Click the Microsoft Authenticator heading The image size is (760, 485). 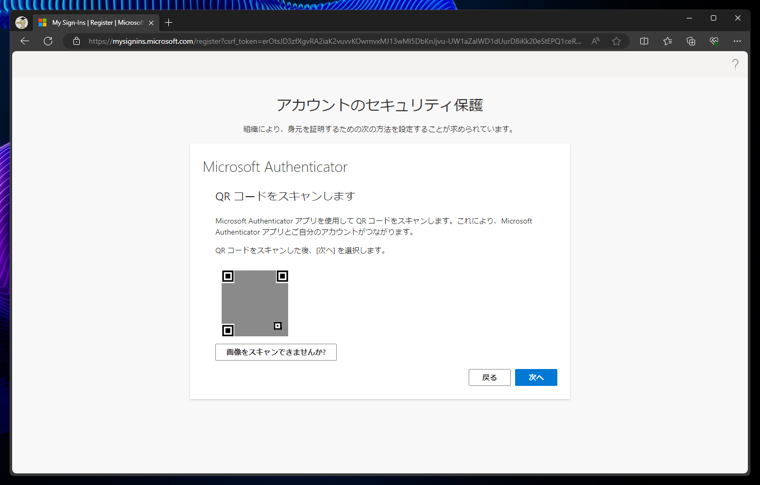[x=275, y=167]
